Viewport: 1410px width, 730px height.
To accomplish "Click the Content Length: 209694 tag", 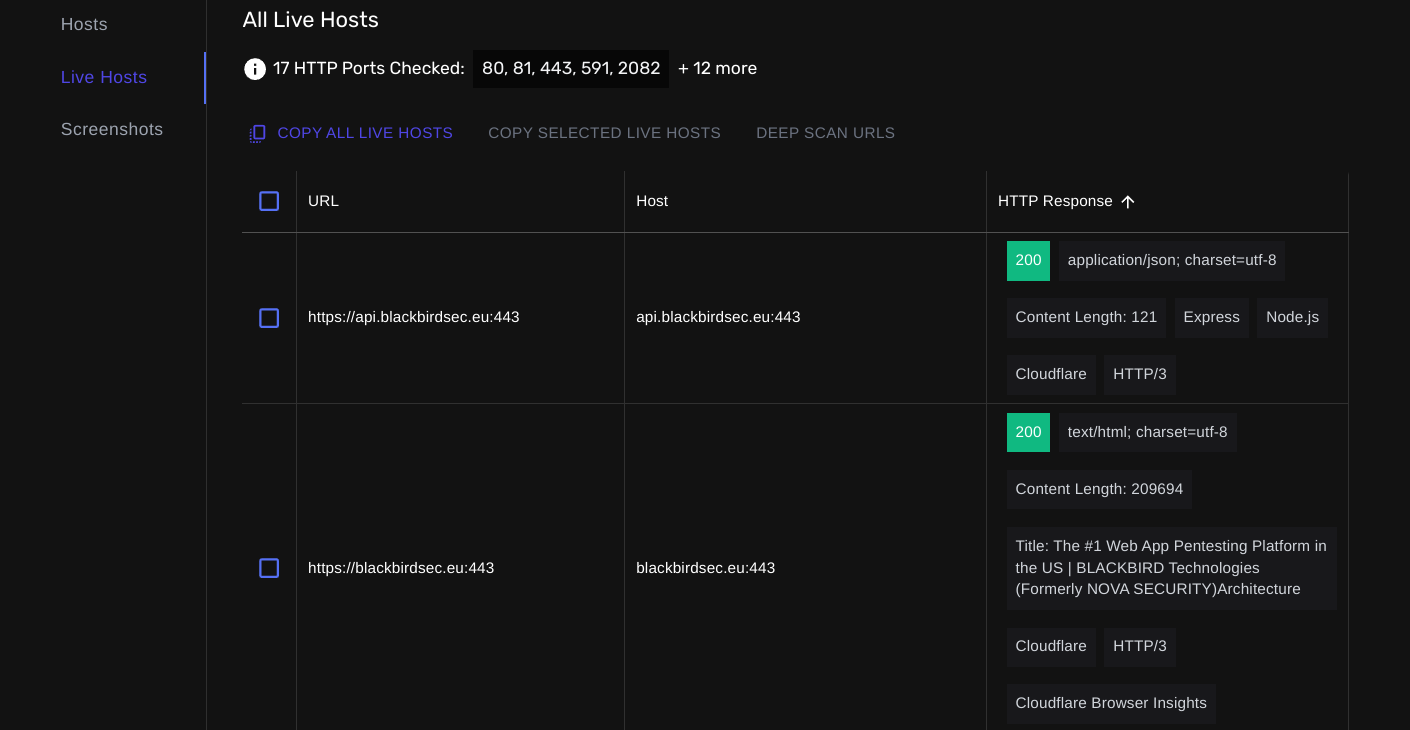I will (x=1099, y=490).
